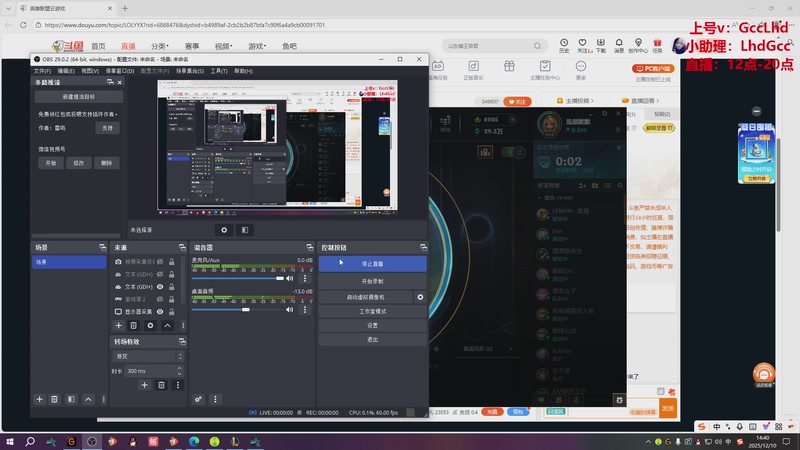Remove the scene with the Scenes trash icon
The width and height of the screenshot is (800, 450).
(54, 399)
